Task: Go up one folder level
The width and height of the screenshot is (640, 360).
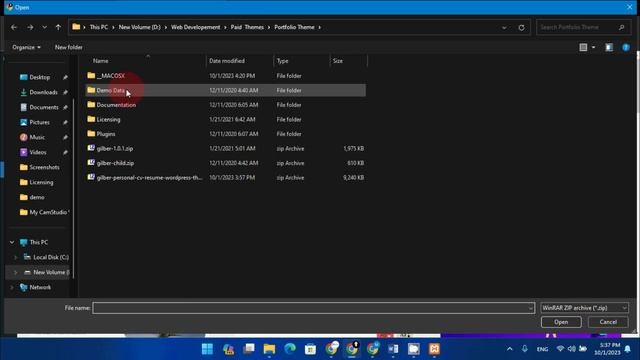Action: 58,27
